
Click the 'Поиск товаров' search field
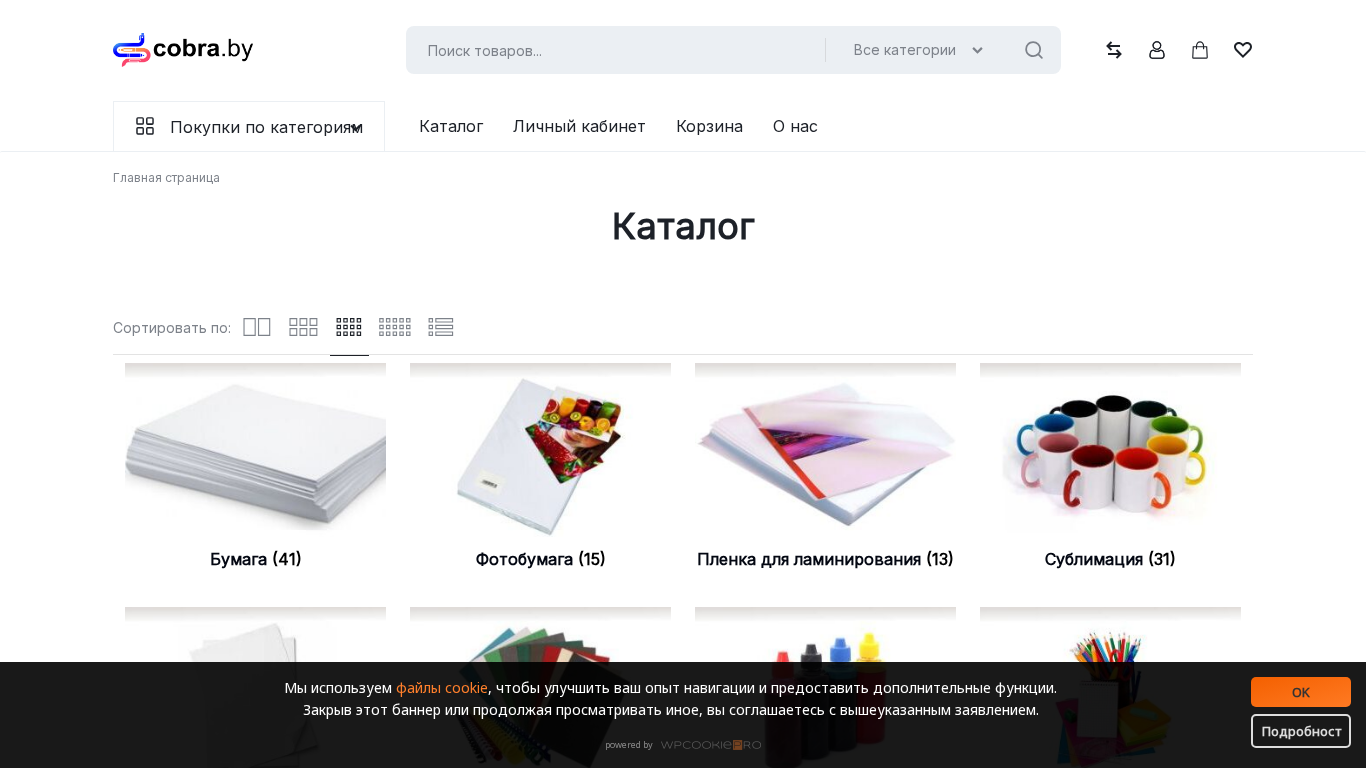pyautogui.click(x=615, y=50)
